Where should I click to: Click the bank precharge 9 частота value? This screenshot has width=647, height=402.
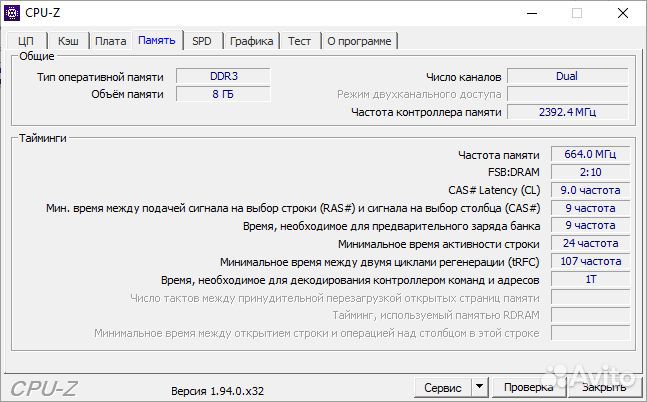click(590, 225)
